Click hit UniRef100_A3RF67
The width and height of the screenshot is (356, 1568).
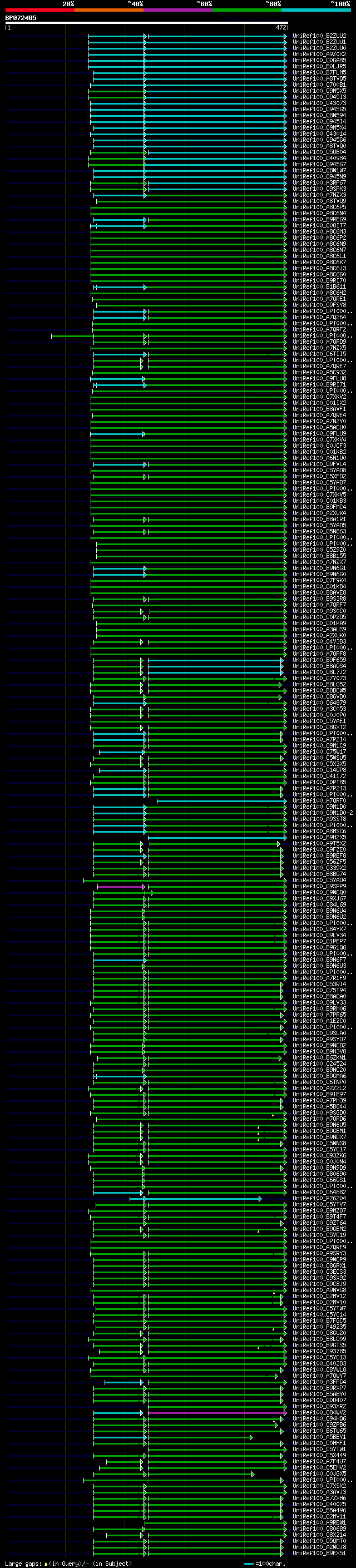click(x=319, y=182)
